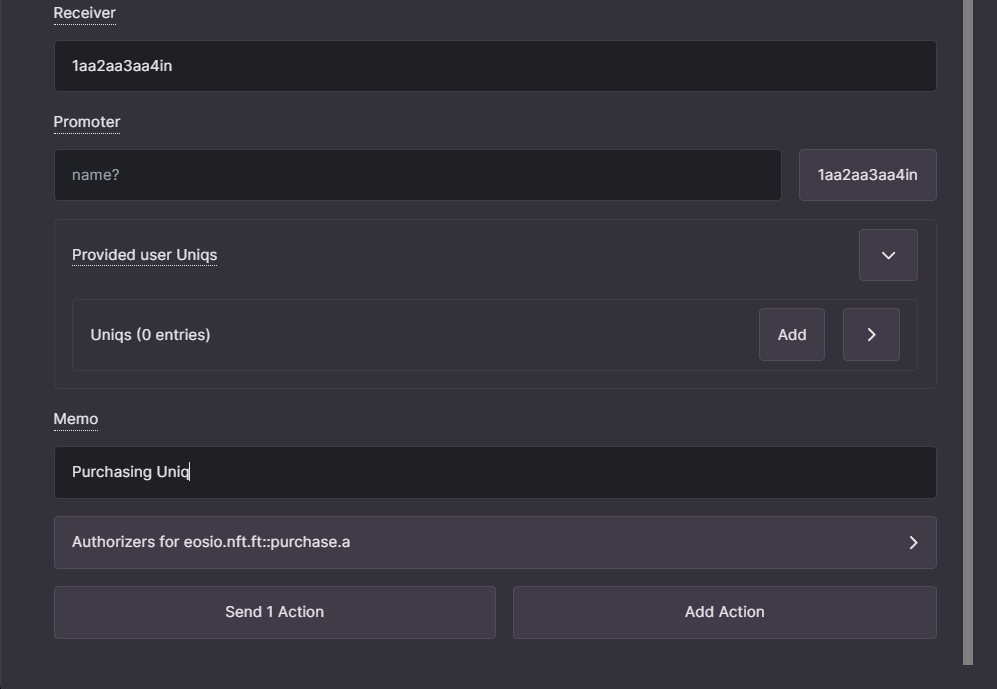The width and height of the screenshot is (997, 689).
Task: Click the vertical scrollbar on the right
Action: (968, 331)
